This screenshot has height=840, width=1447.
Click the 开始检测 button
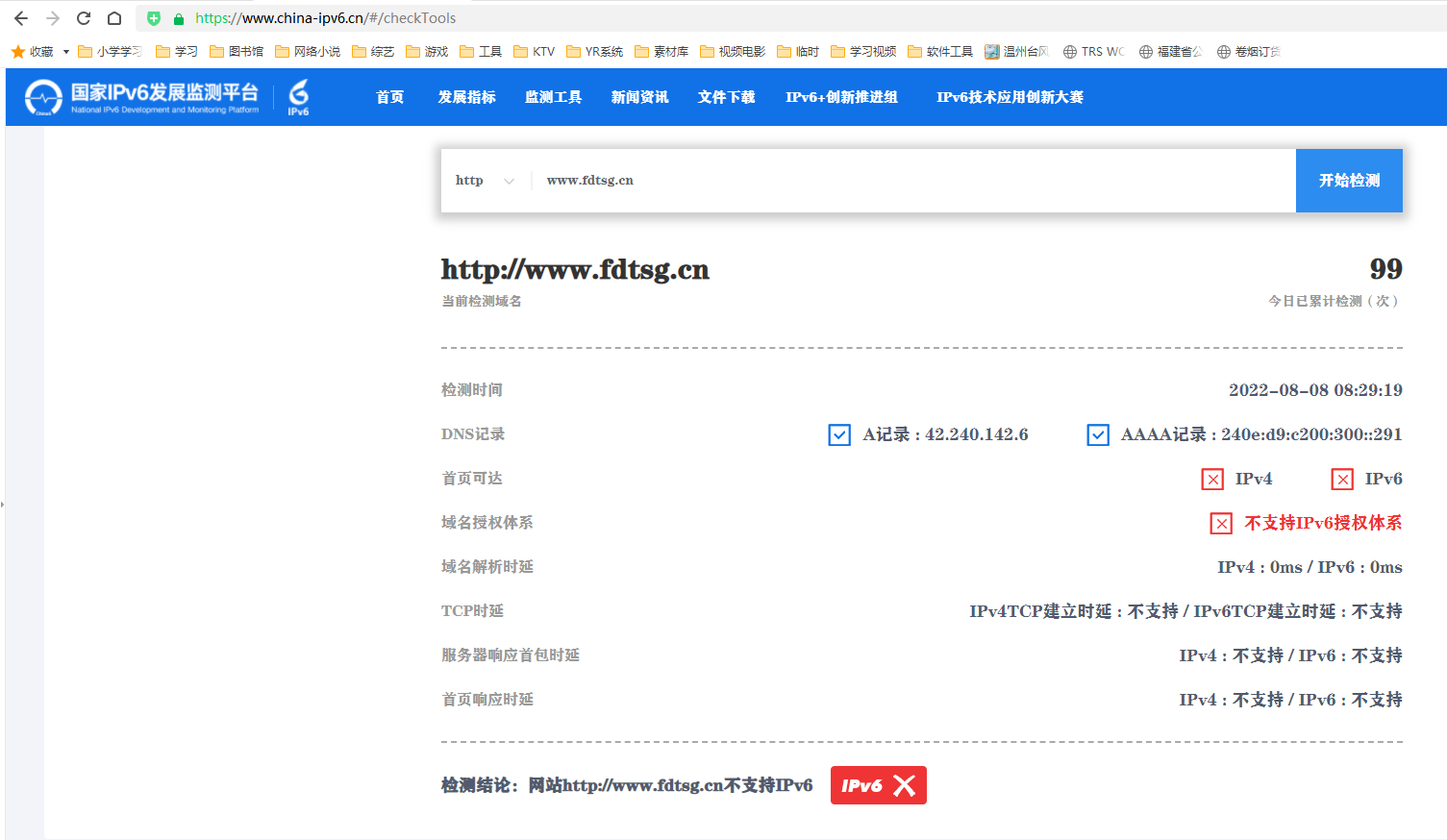[x=1348, y=181]
